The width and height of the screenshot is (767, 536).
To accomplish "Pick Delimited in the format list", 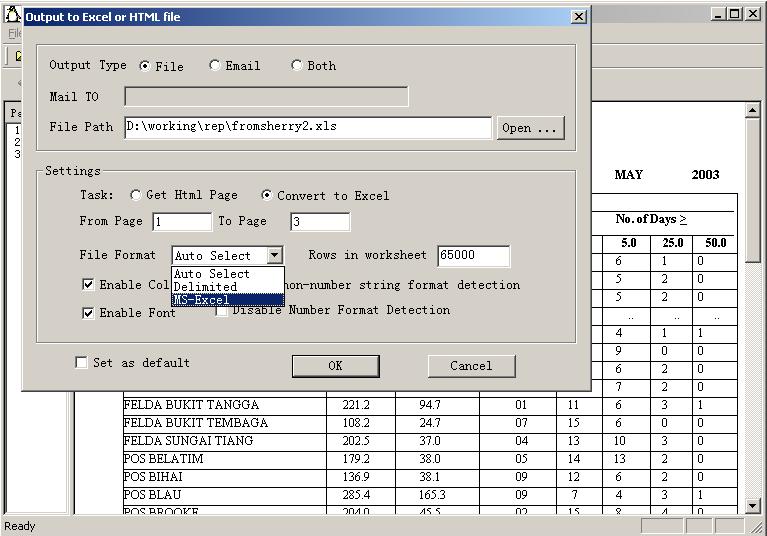I will (227, 287).
